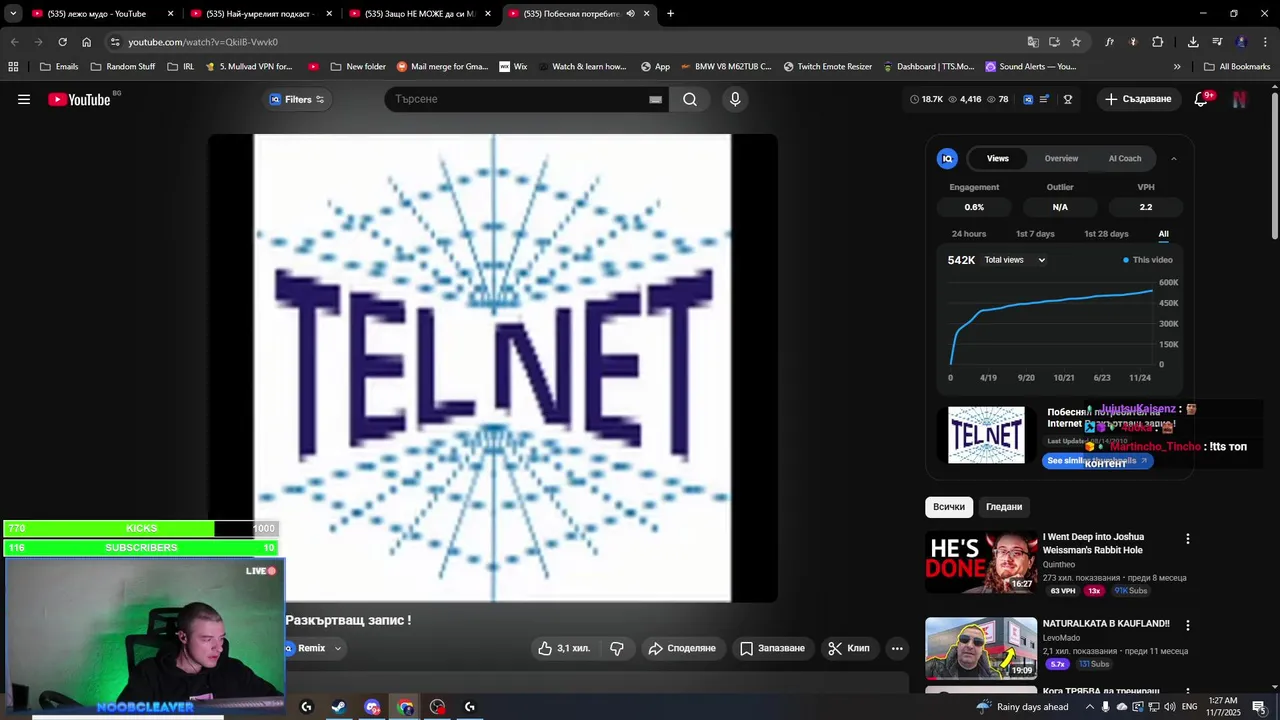Open the tab search dropdown
Image resolution: width=1280 pixels, height=720 pixels.
[13, 14]
